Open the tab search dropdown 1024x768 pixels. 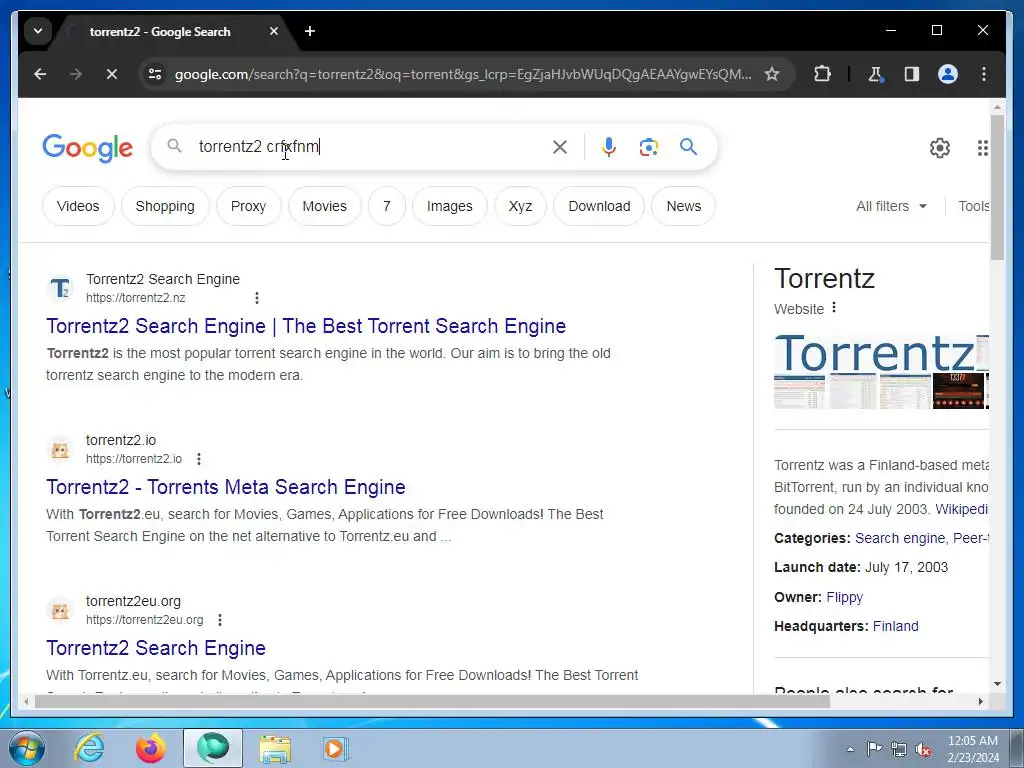[x=38, y=31]
